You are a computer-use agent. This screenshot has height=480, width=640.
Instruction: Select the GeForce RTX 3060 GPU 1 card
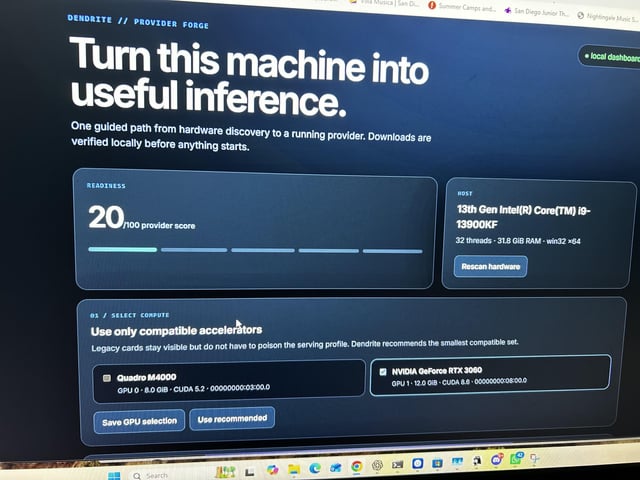click(x=490, y=375)
